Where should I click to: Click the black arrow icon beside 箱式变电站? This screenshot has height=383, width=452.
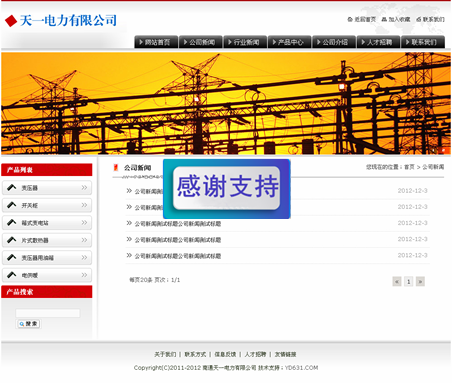(x=12, y=222)
